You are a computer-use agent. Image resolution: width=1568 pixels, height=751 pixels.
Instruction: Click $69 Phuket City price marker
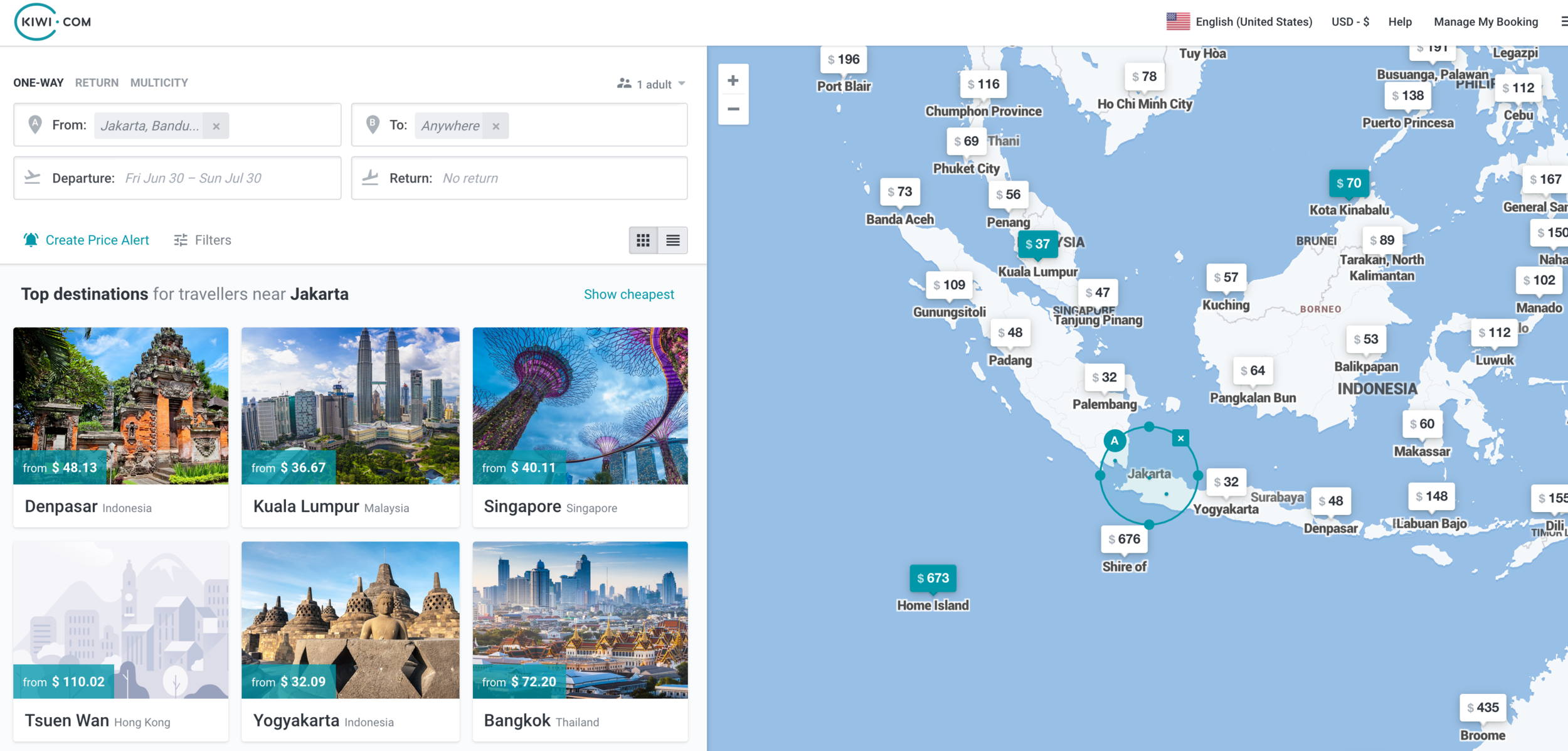966,141
